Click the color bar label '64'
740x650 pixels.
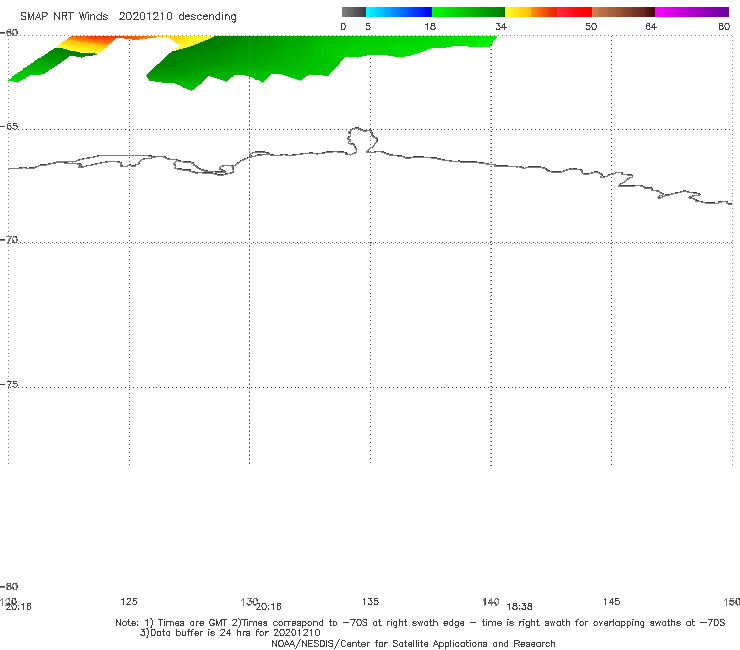(651, 26)
